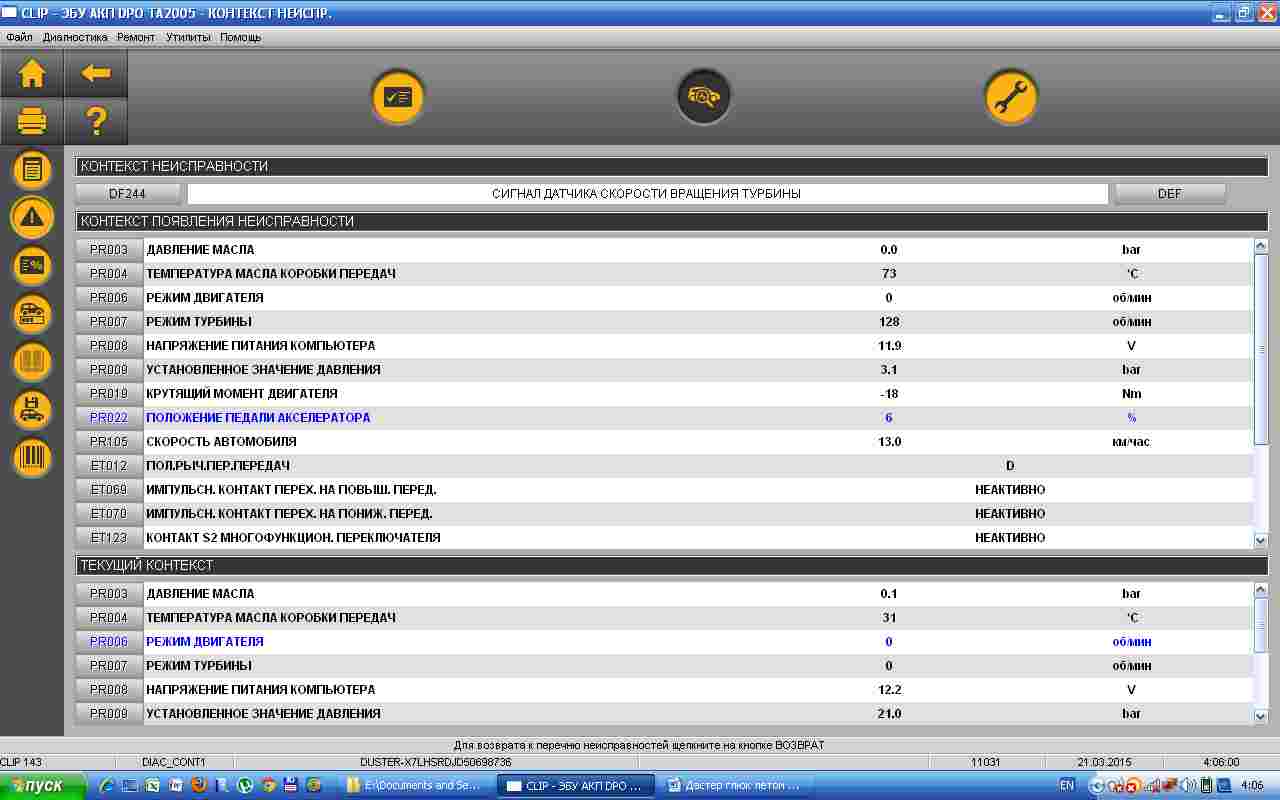This screenshot has height=800, width=1280.
Task: Click the DEF button
Action: coord(1169,194)
